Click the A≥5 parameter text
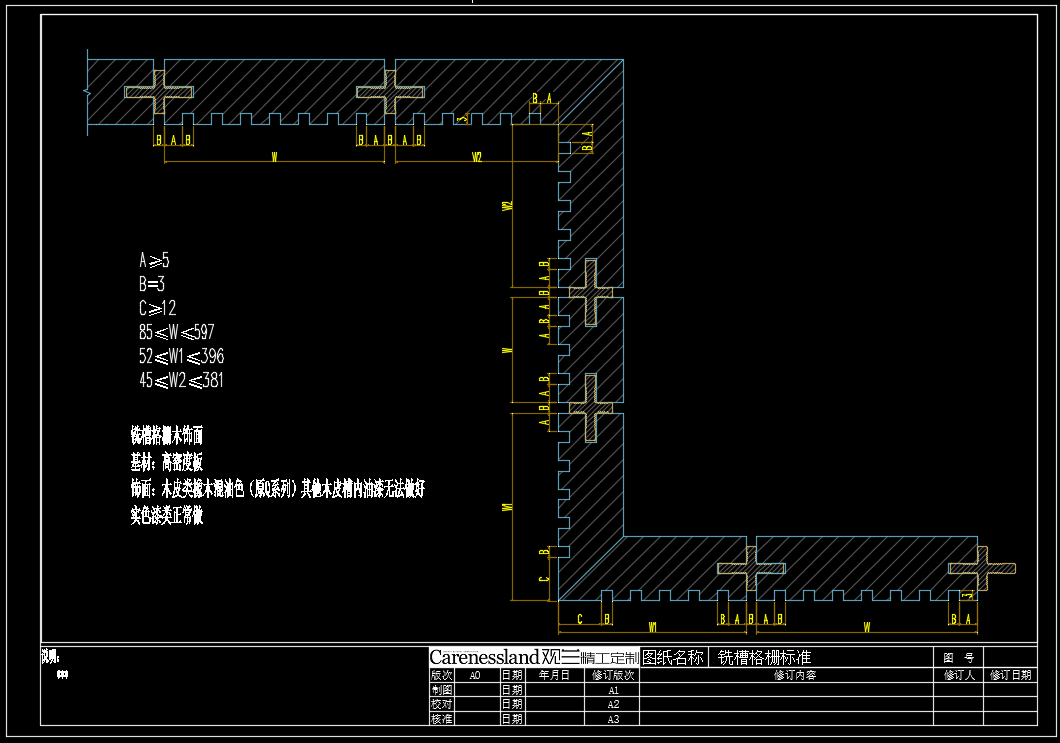 coord(154,261)
